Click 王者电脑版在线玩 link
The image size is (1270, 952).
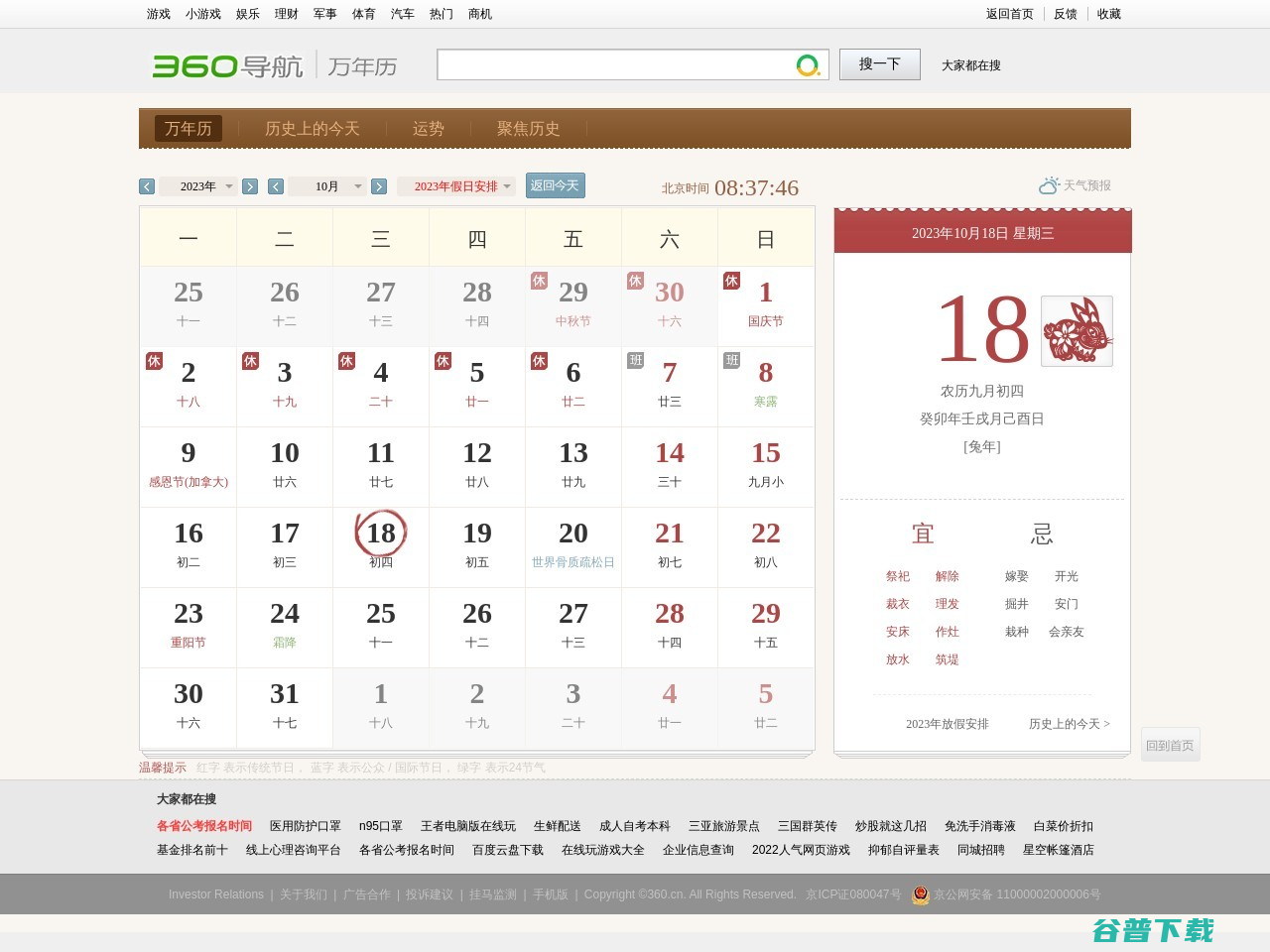coord(468,826)
